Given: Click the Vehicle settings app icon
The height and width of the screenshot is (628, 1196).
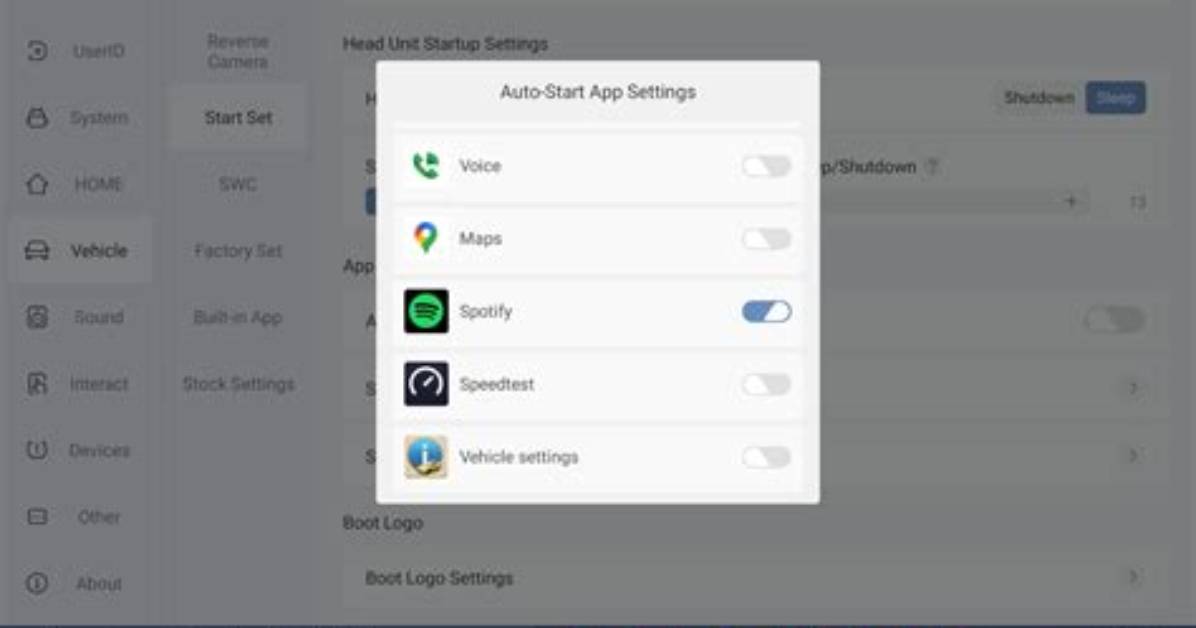Looking at the screenshot, I should point(426,456).
